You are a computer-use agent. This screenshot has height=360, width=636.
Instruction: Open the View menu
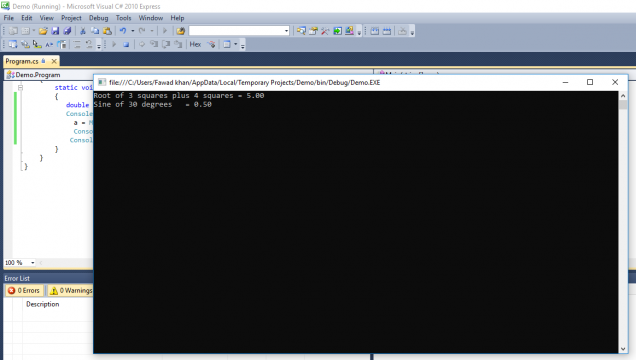tap(47, 18)
